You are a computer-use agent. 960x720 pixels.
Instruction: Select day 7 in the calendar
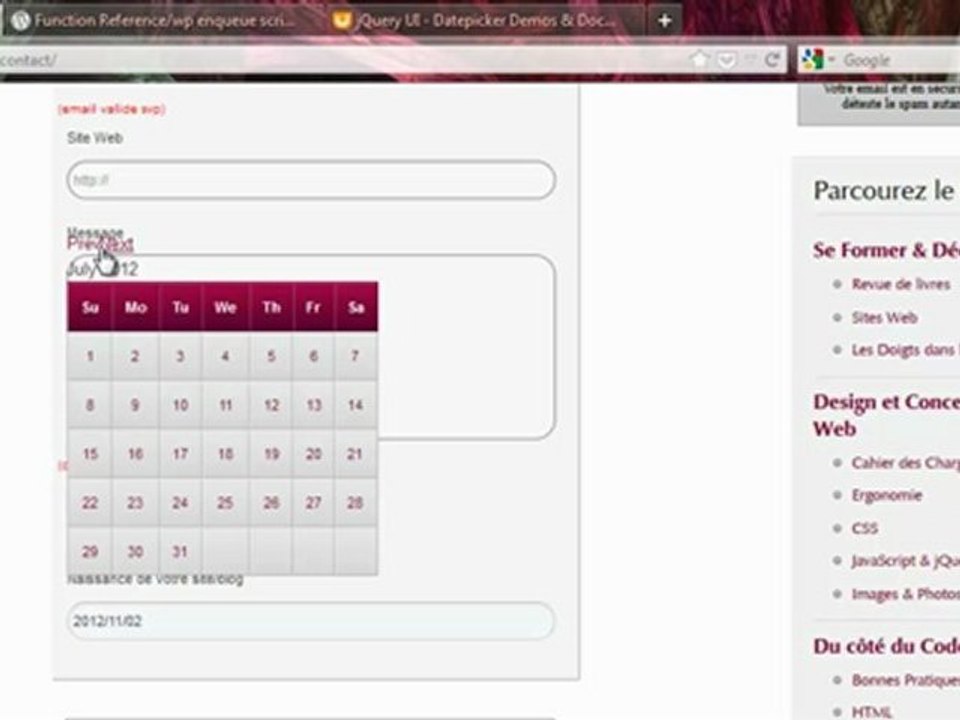355,356
